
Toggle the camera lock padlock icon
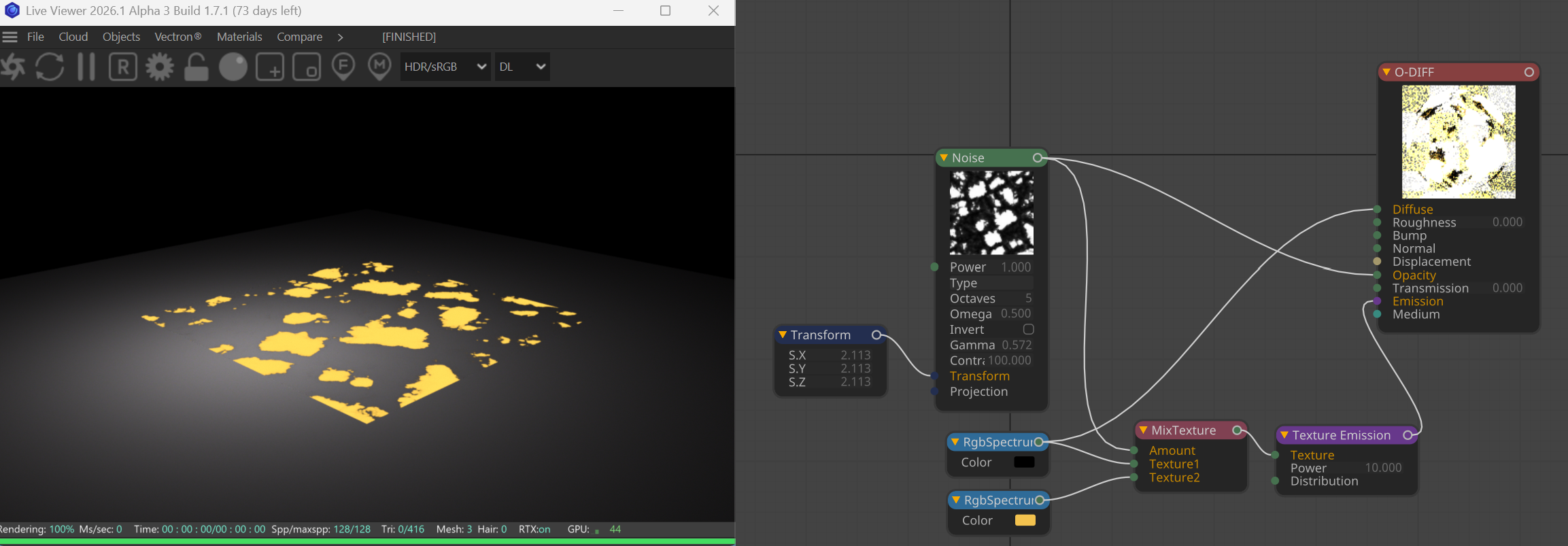tap(197, 67)
